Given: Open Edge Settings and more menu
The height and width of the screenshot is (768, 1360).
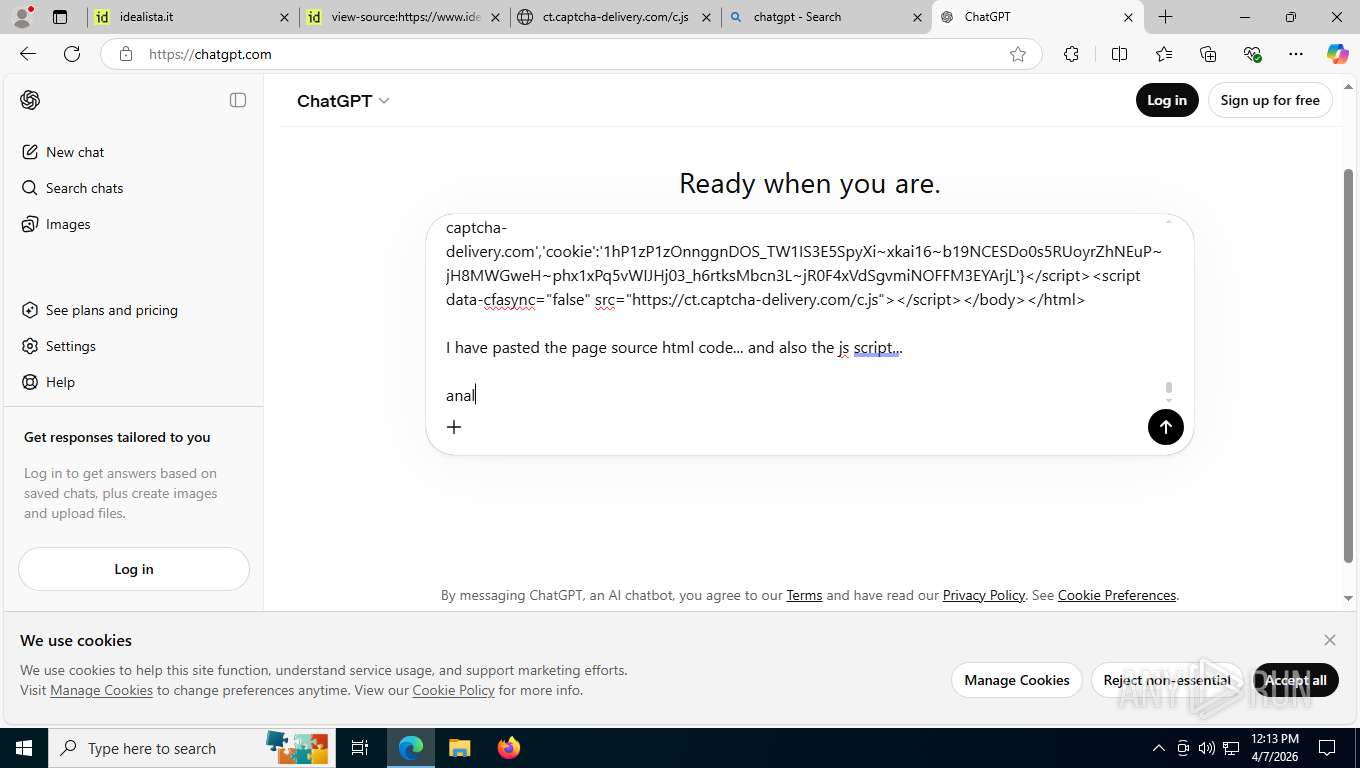Looking at the screenshot, I should pos(1296,54).
